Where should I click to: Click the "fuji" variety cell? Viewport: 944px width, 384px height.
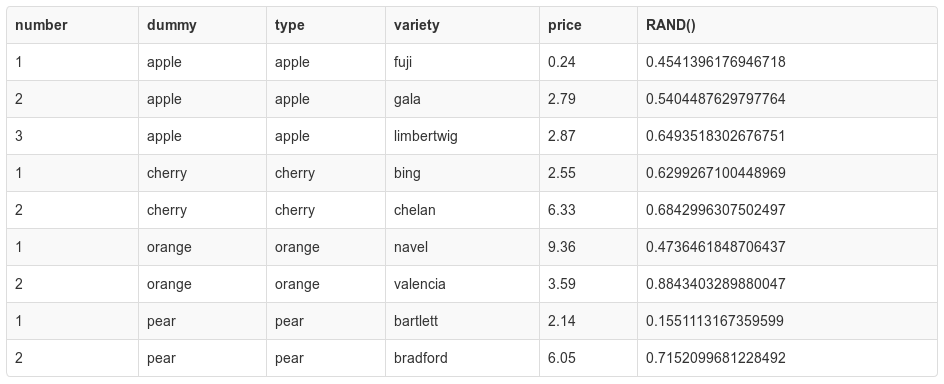[462, 62]
